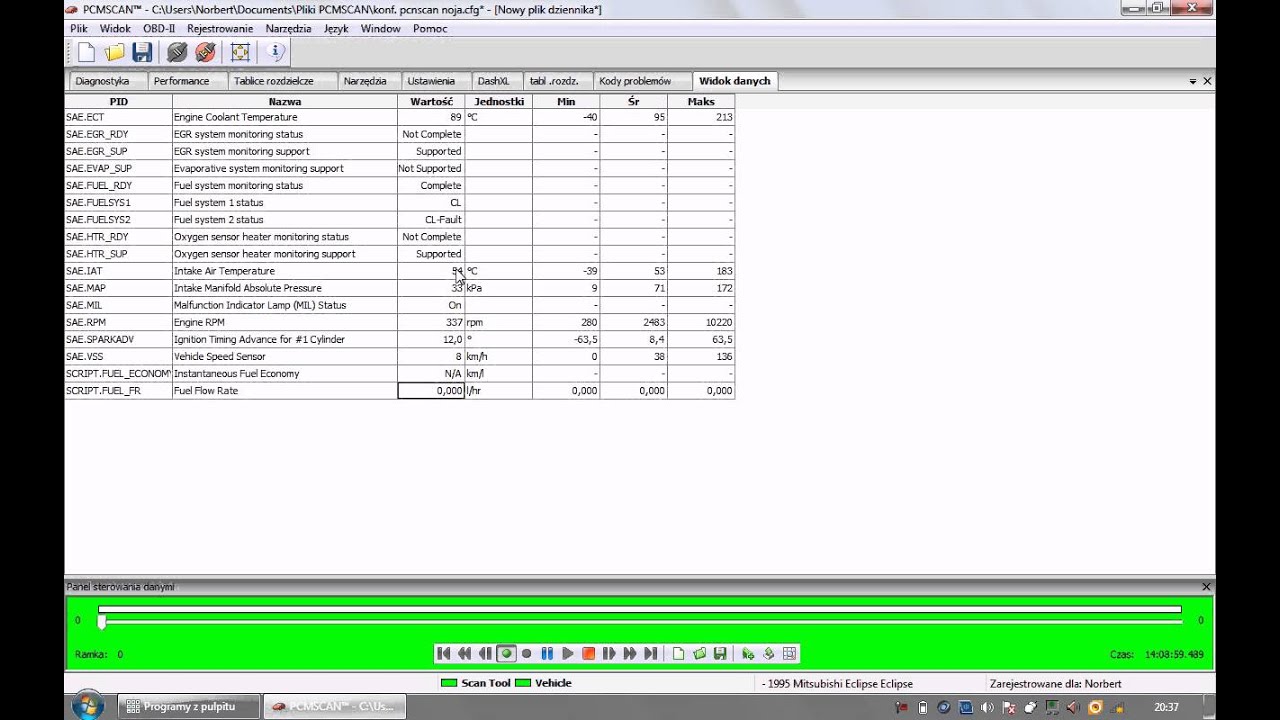
Task: Open the Window menu
Action: (x=381, y=28)
